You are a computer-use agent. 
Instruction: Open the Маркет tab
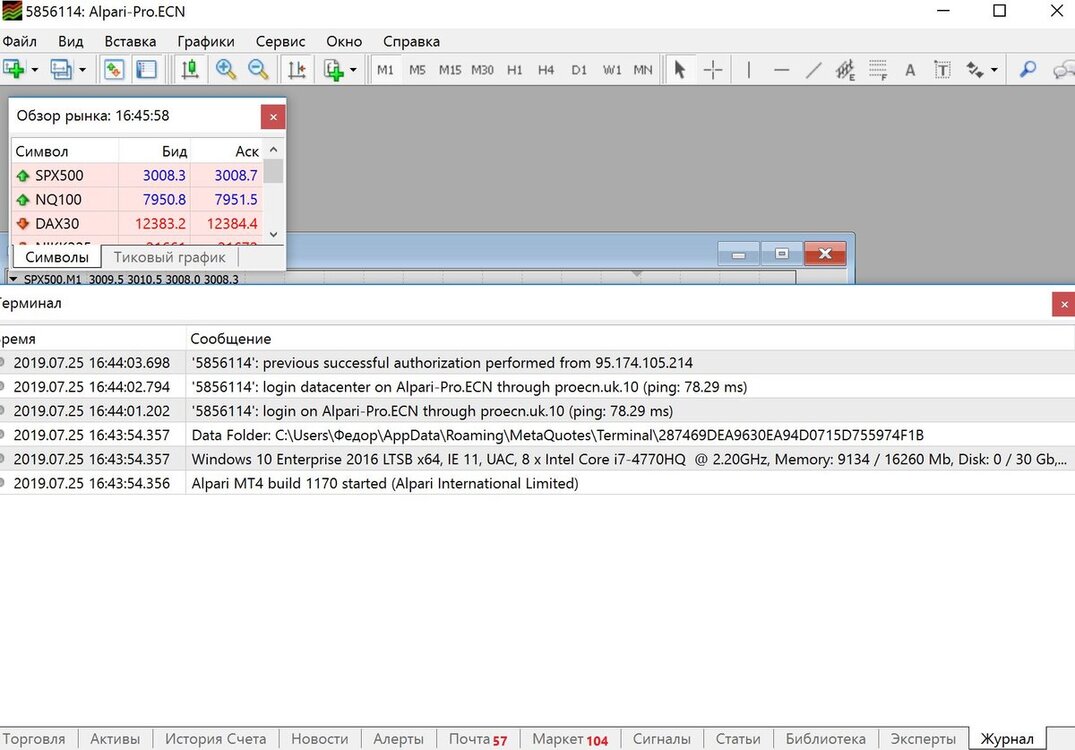(570, 739)
